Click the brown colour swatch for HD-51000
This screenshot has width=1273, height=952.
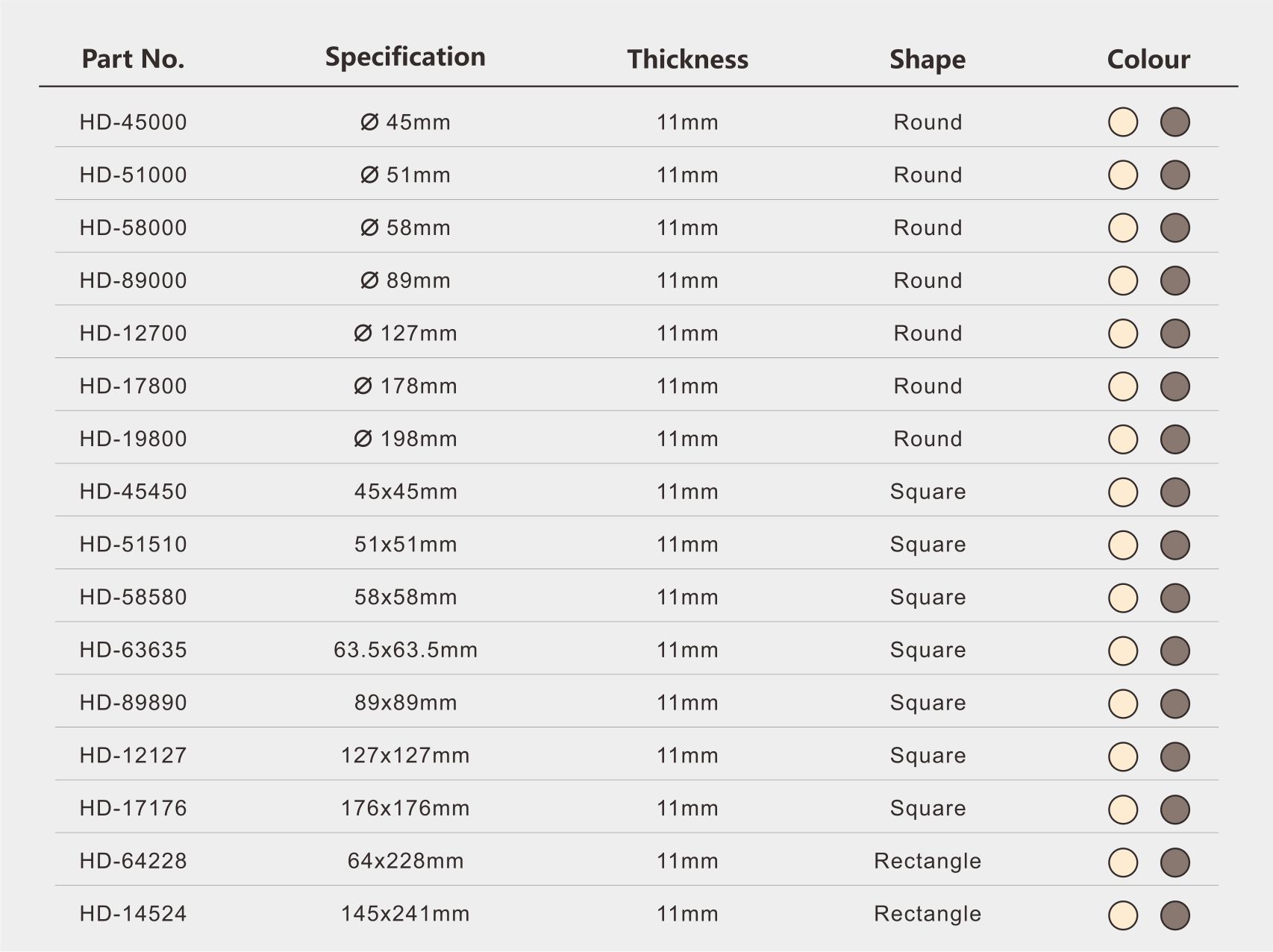pos(1175,175)
